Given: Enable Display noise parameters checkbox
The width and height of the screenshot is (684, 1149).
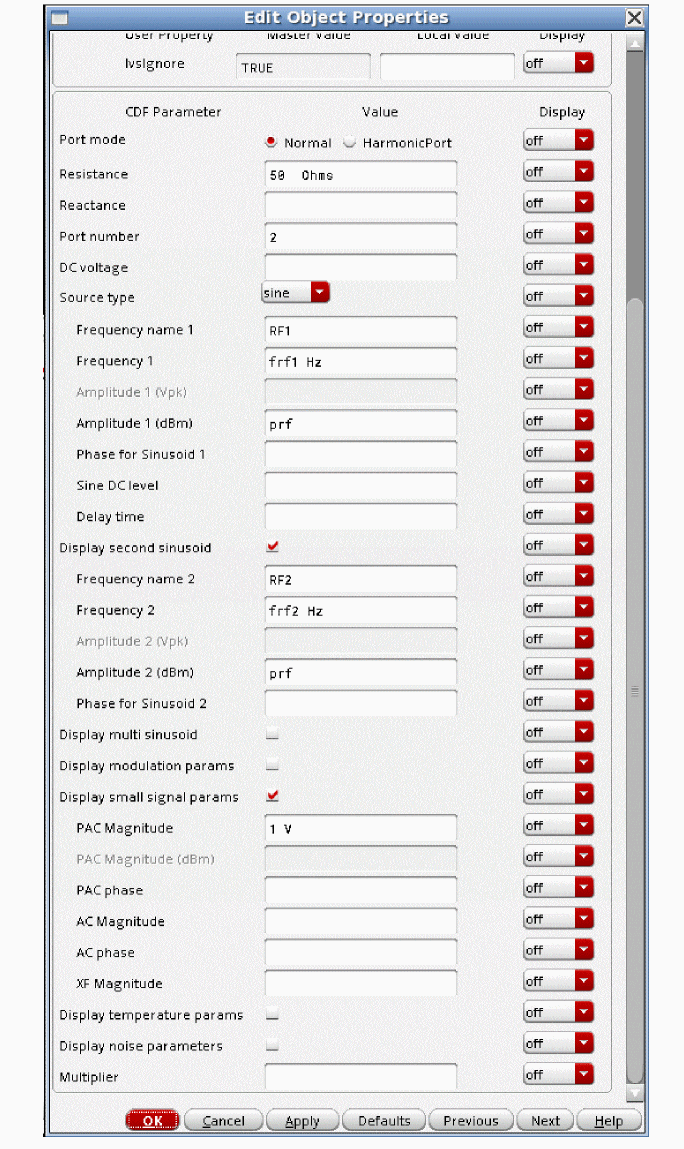Looking at the screenshot, I should [272, 1046].
